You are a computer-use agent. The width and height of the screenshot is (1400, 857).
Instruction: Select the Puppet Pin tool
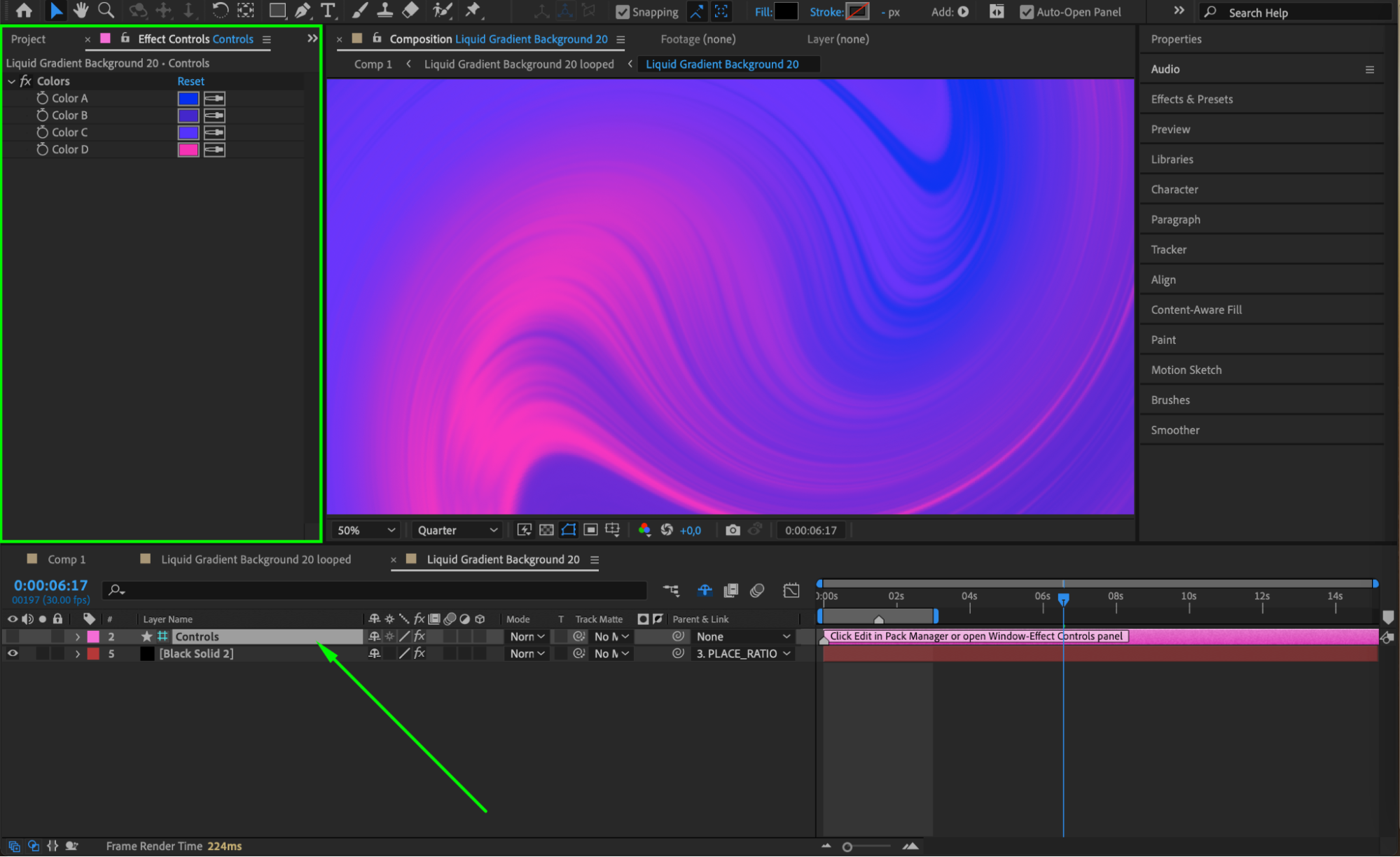[473, 11]
